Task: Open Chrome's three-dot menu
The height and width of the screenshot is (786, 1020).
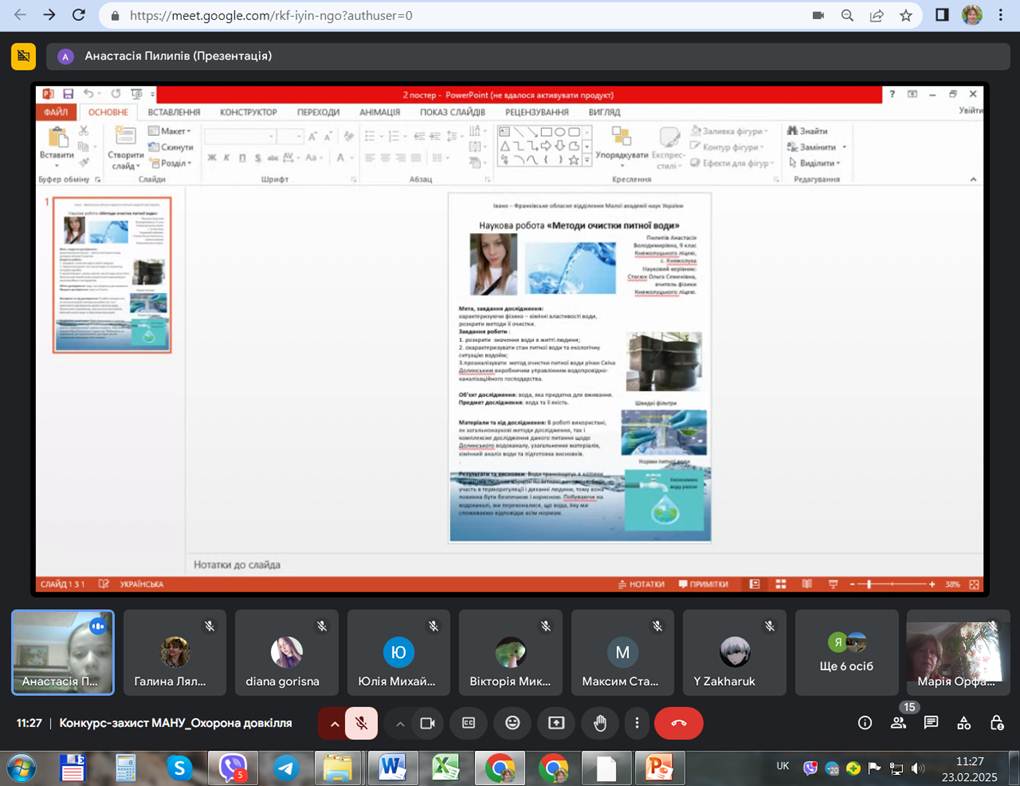Action: tap(1002, 16)
